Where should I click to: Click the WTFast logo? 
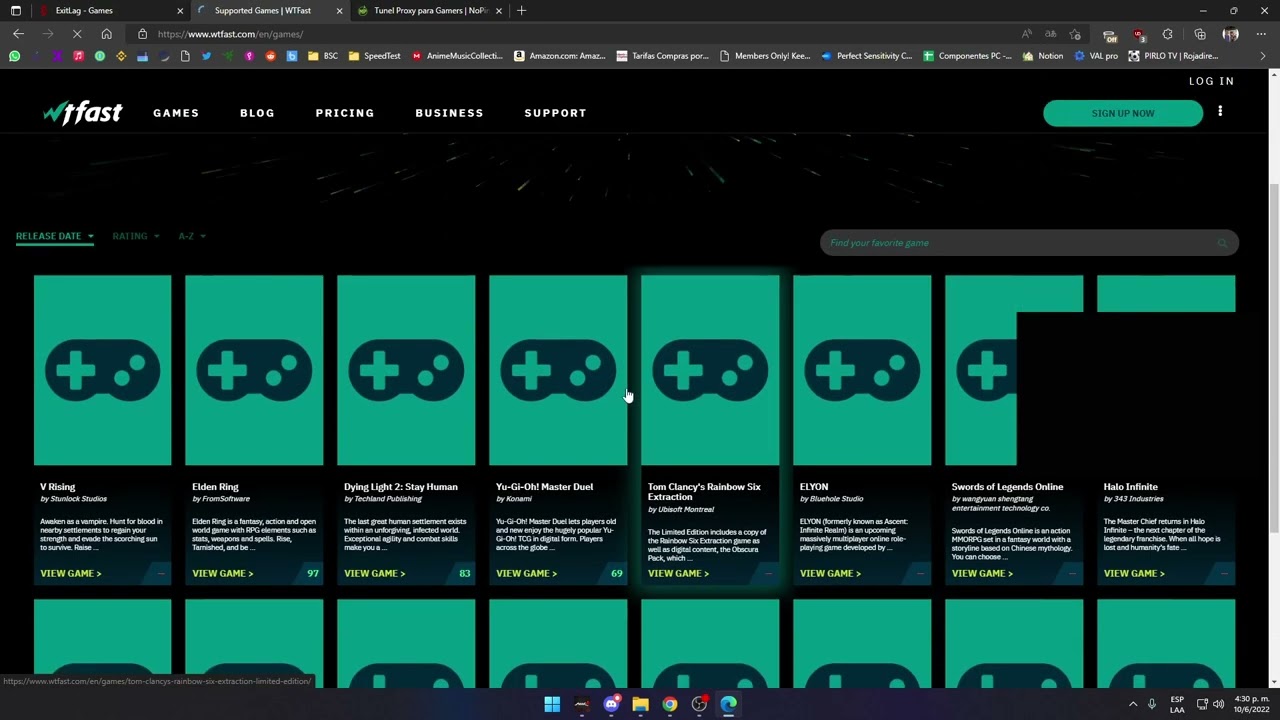pyautogui.click(x=82, y=113)
